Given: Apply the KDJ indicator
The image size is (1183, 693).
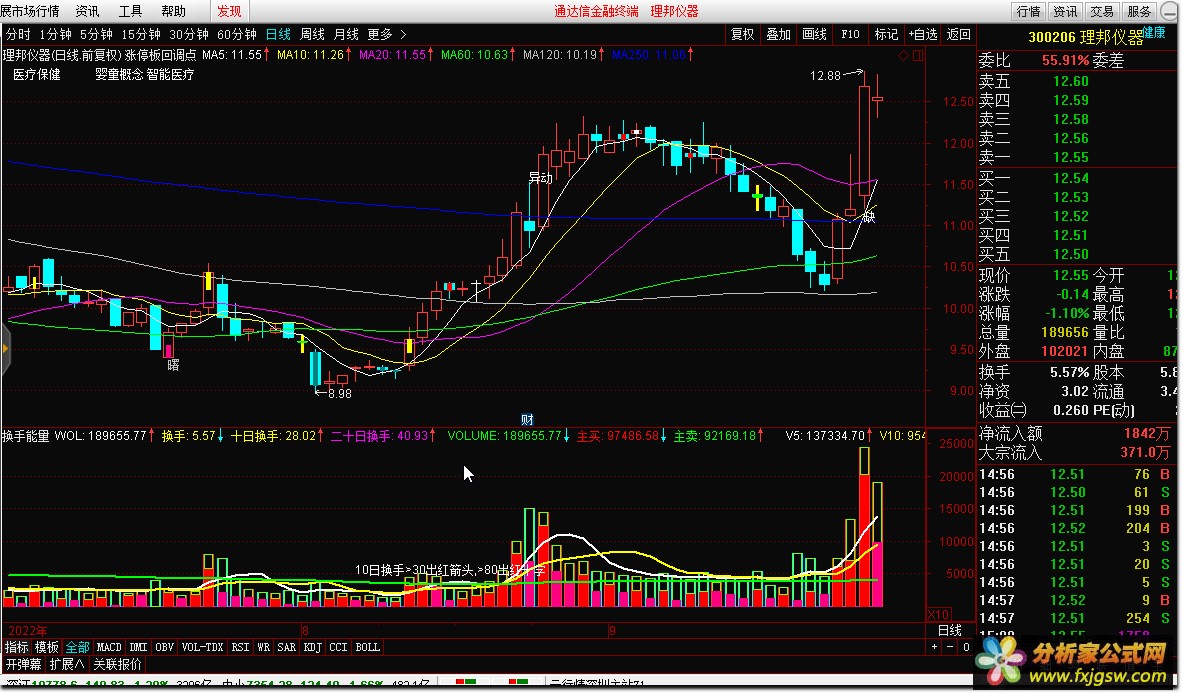Looking at the screenshot, I should click(x=313, y=647).
